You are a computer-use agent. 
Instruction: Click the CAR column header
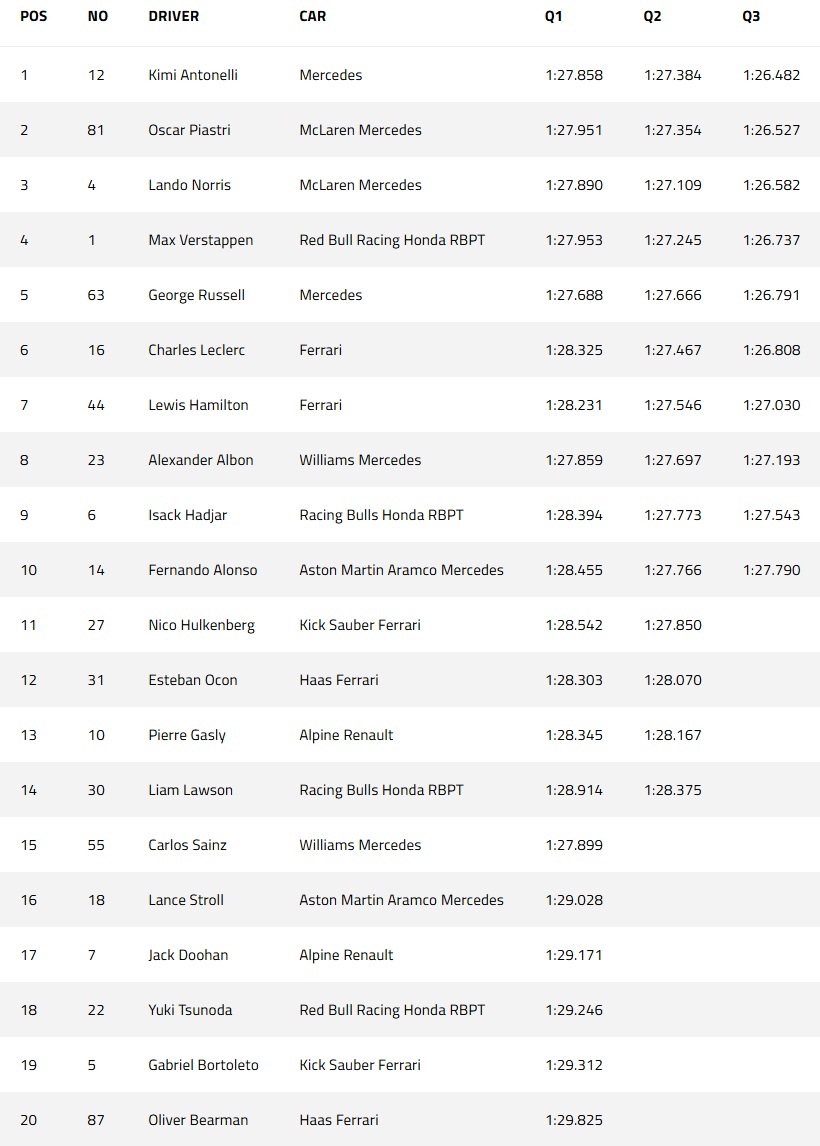(x=312, y=16)
